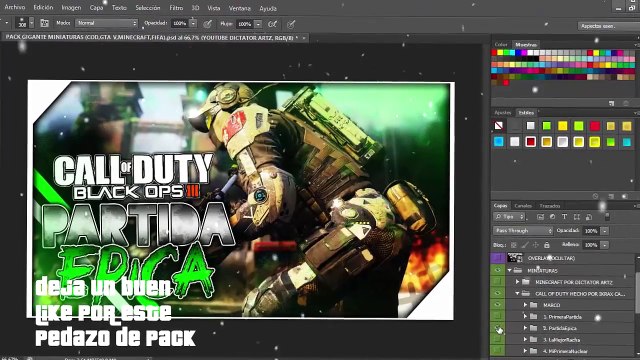The image size is (640, 360).
Task: Hide the CALL OF DUTY group eye
Action: point(498,293)
